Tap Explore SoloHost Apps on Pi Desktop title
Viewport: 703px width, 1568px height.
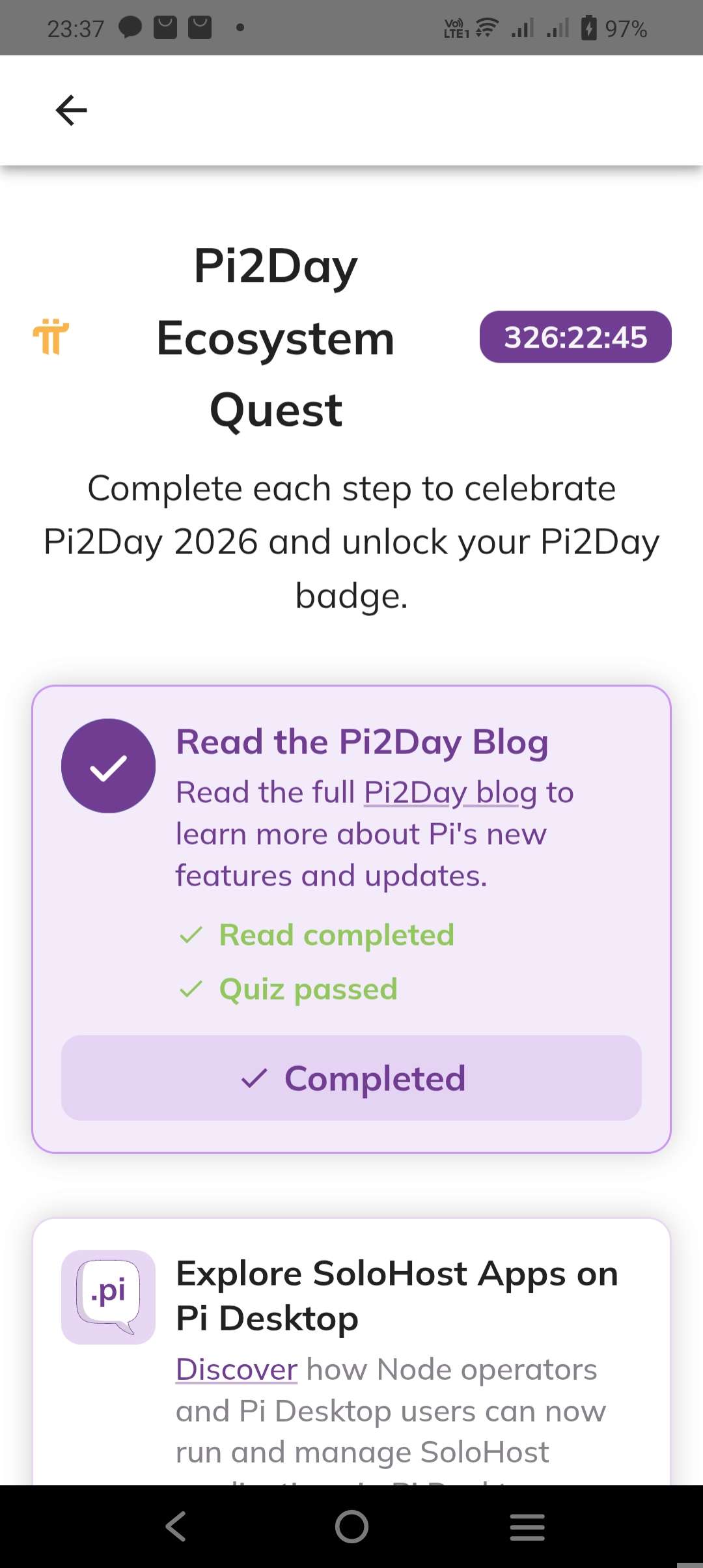(x=397, y=1296)
